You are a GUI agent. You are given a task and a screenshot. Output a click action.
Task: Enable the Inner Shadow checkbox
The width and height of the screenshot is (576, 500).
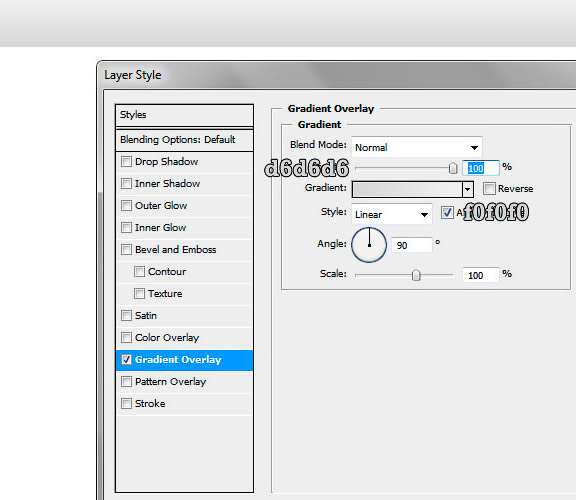point(126,183)
